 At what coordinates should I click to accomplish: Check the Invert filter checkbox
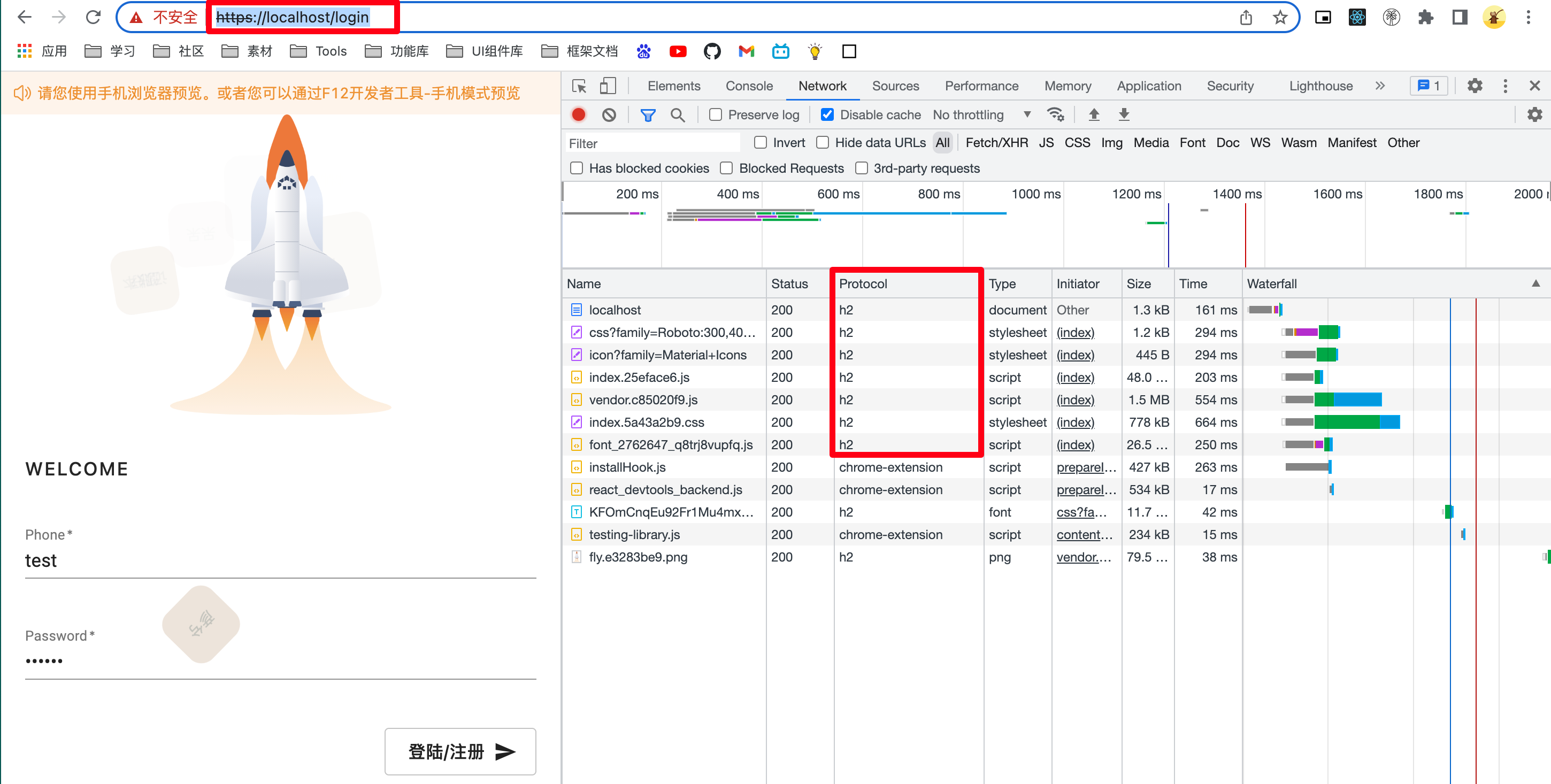(x=761, y=143)
